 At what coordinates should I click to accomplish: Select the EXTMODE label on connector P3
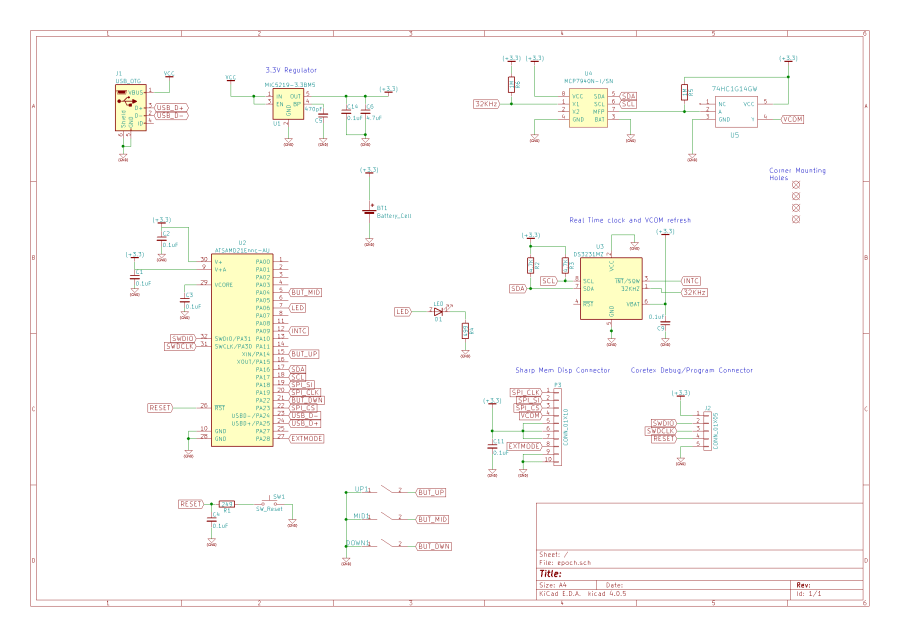pos(525,446)
